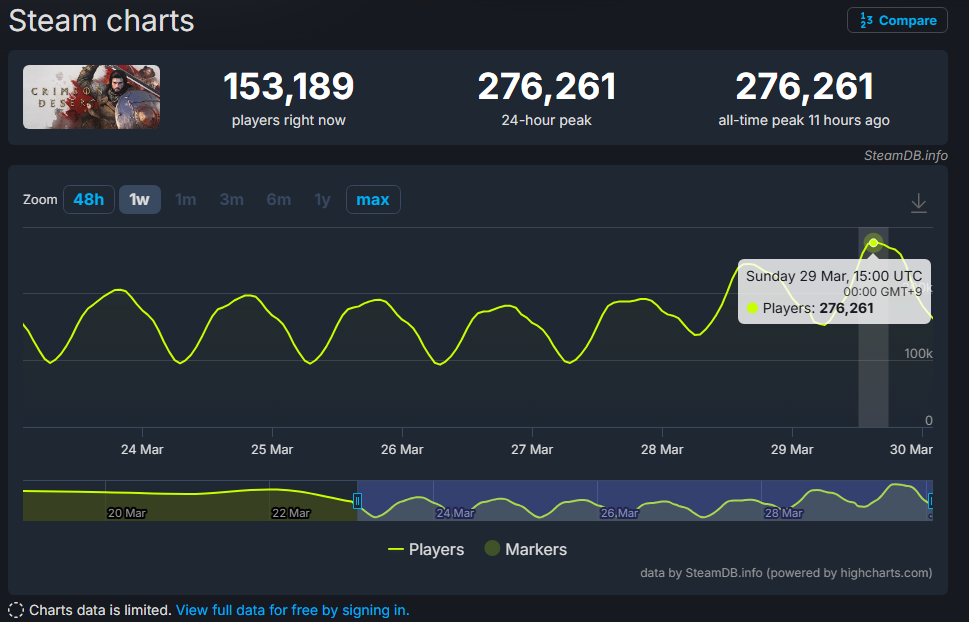969x622 pixels.
Task: Choose the 1y zoom option
Action: pyautogui.click(x=322, y=200)
